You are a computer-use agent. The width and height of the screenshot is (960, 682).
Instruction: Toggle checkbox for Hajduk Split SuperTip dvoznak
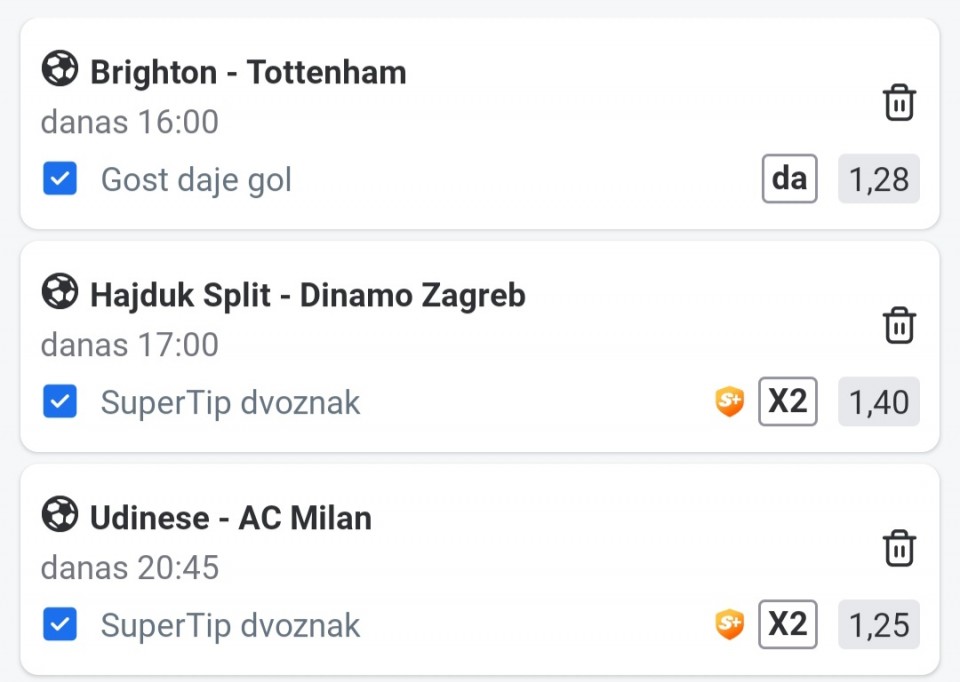click(60, 403)
